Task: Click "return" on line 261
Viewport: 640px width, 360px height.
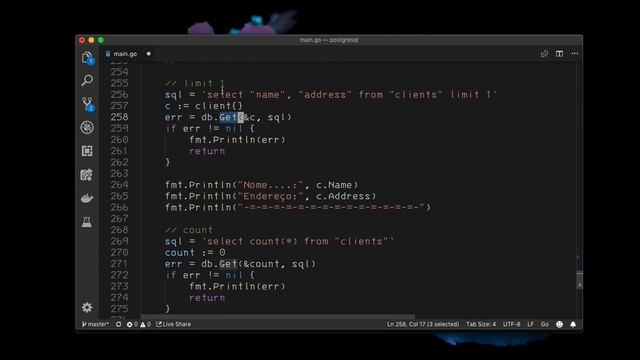Action: coord(207,151)
